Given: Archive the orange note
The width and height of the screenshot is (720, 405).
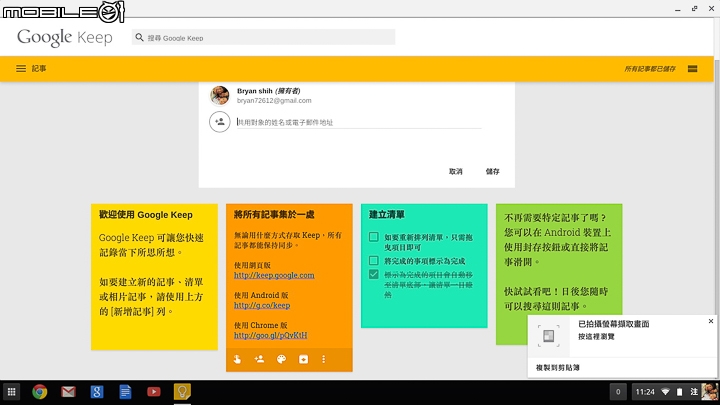Looking at the screenshot, I should tap(304, 359).
